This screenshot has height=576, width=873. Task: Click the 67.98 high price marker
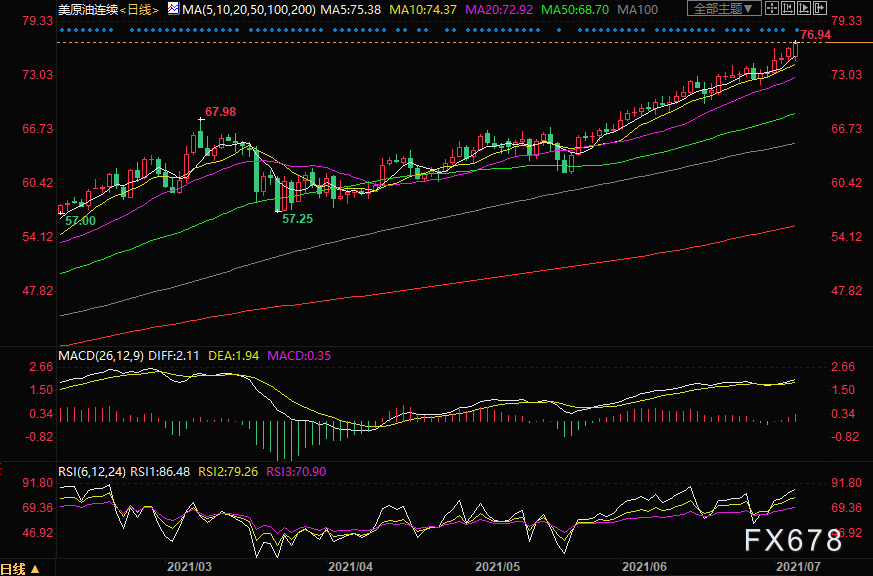pos(220,112)
